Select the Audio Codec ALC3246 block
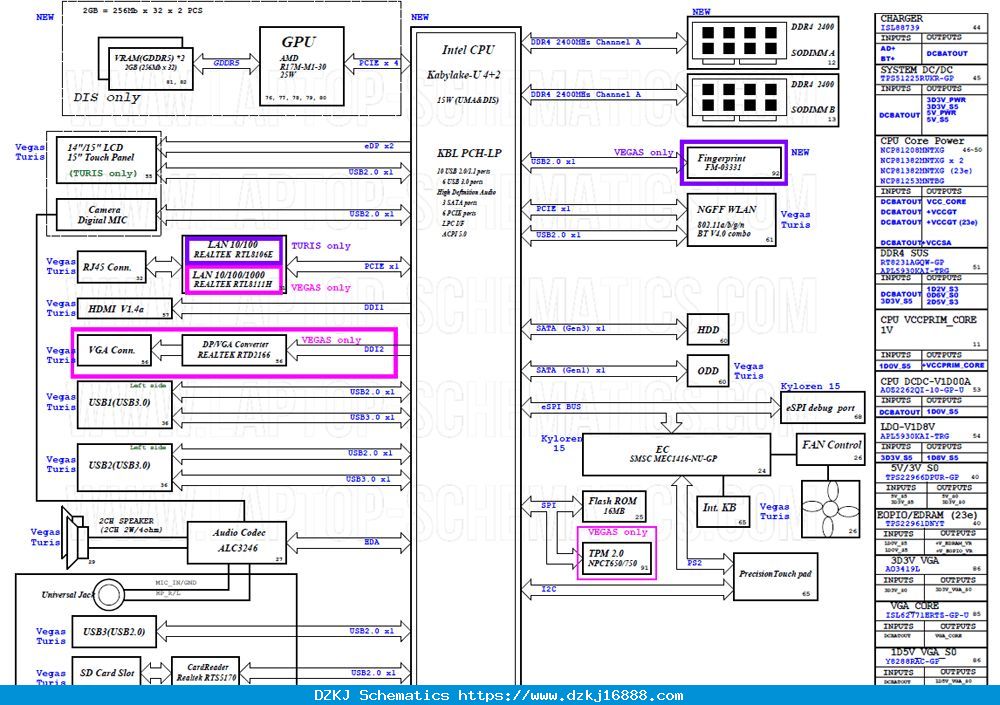The height and width of the screenshot is (705, 1000). [x=239, y=542]
